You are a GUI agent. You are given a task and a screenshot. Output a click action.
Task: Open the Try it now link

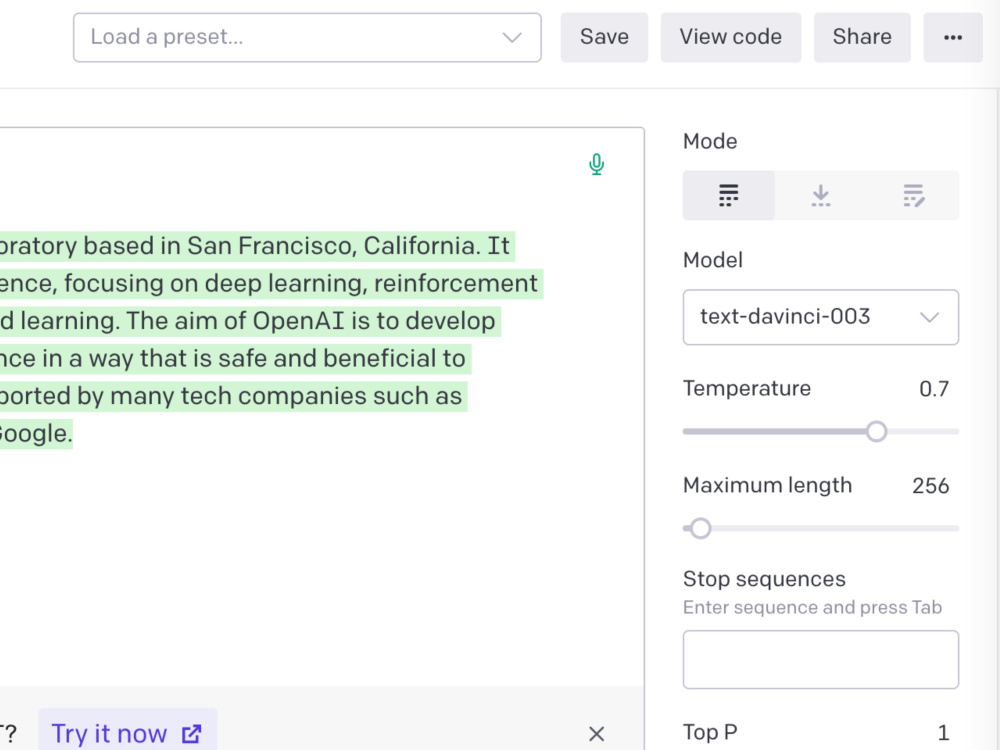[128, 733]
